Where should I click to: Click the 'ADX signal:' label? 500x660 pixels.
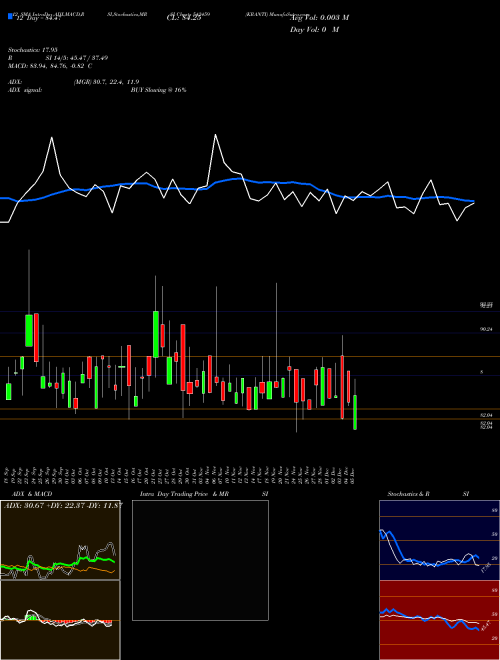25,90
